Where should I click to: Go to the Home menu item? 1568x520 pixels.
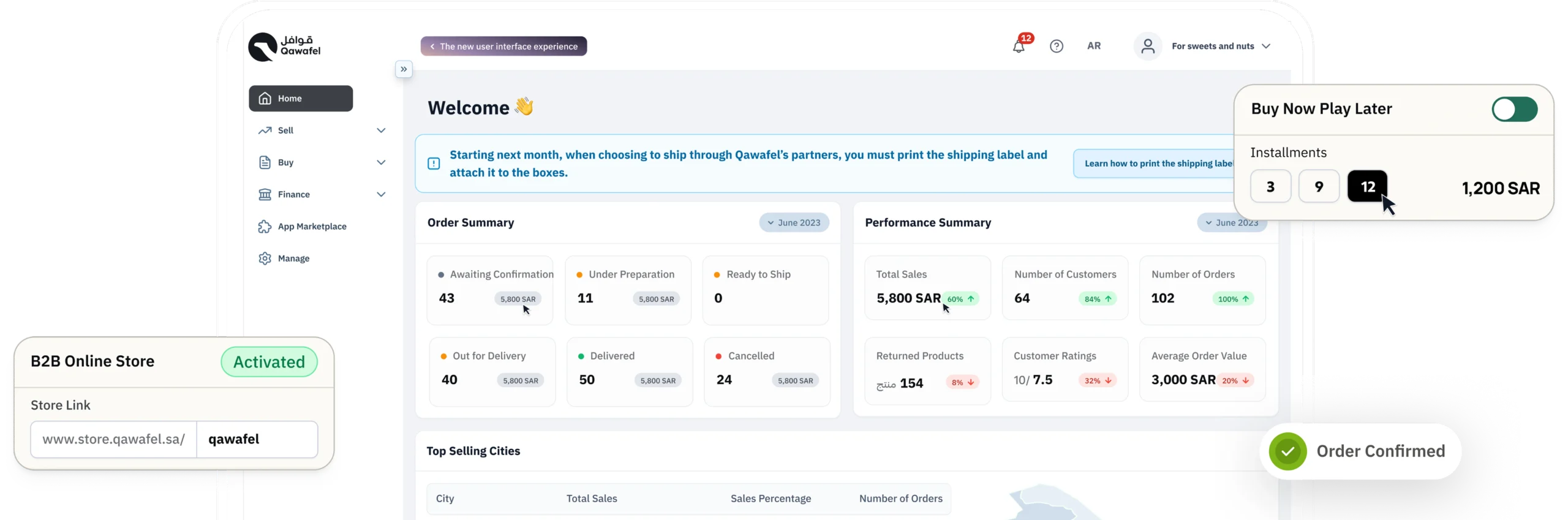301,99
